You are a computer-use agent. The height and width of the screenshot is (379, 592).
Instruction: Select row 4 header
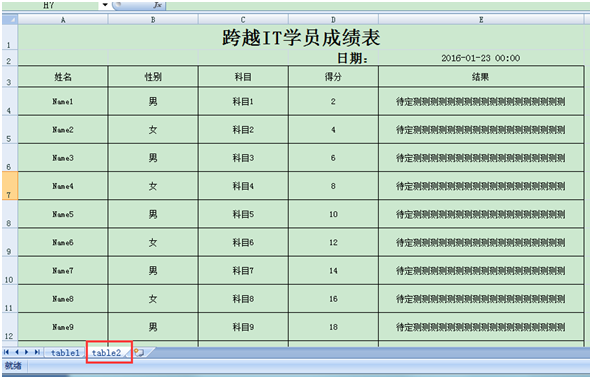click(x=9, y=101)
